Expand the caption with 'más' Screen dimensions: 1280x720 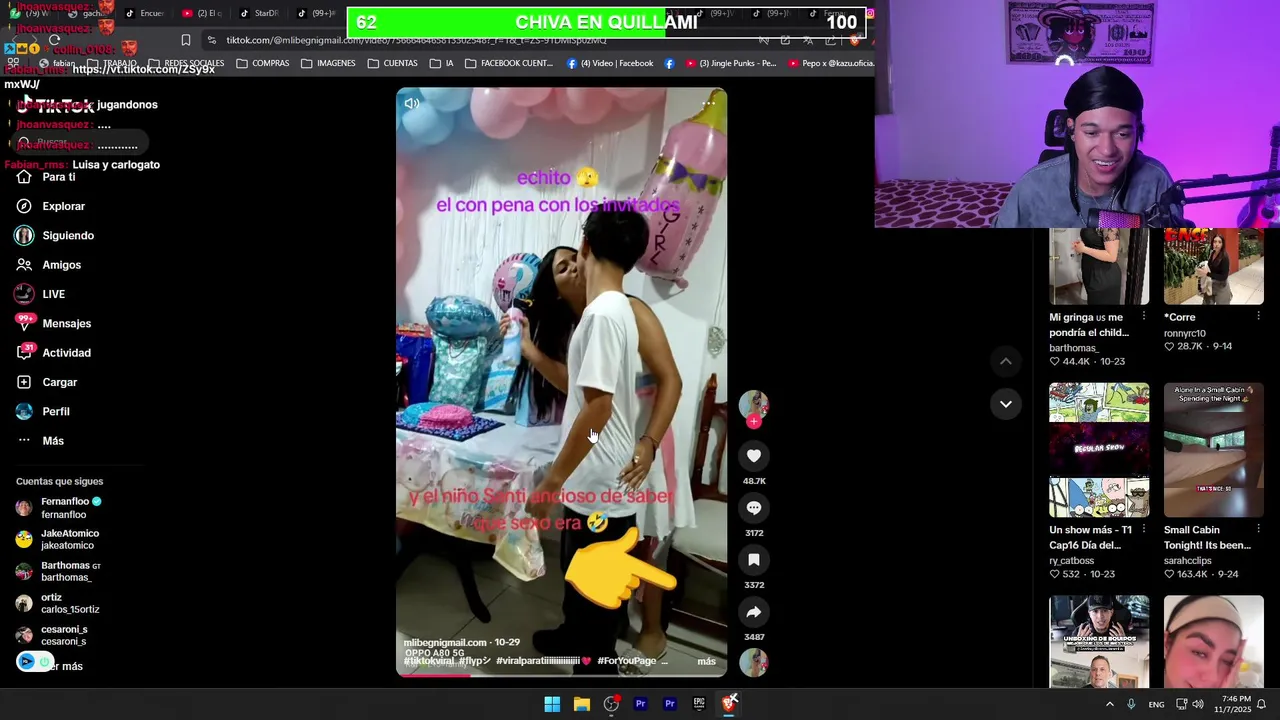click(x=706, y=661)
